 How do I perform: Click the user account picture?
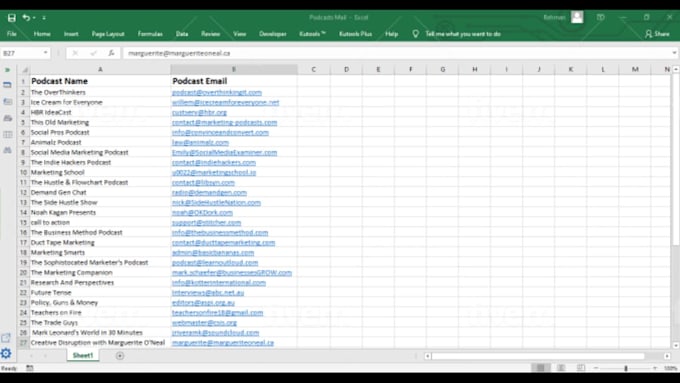pyautogui.click(x=577, y=17)
